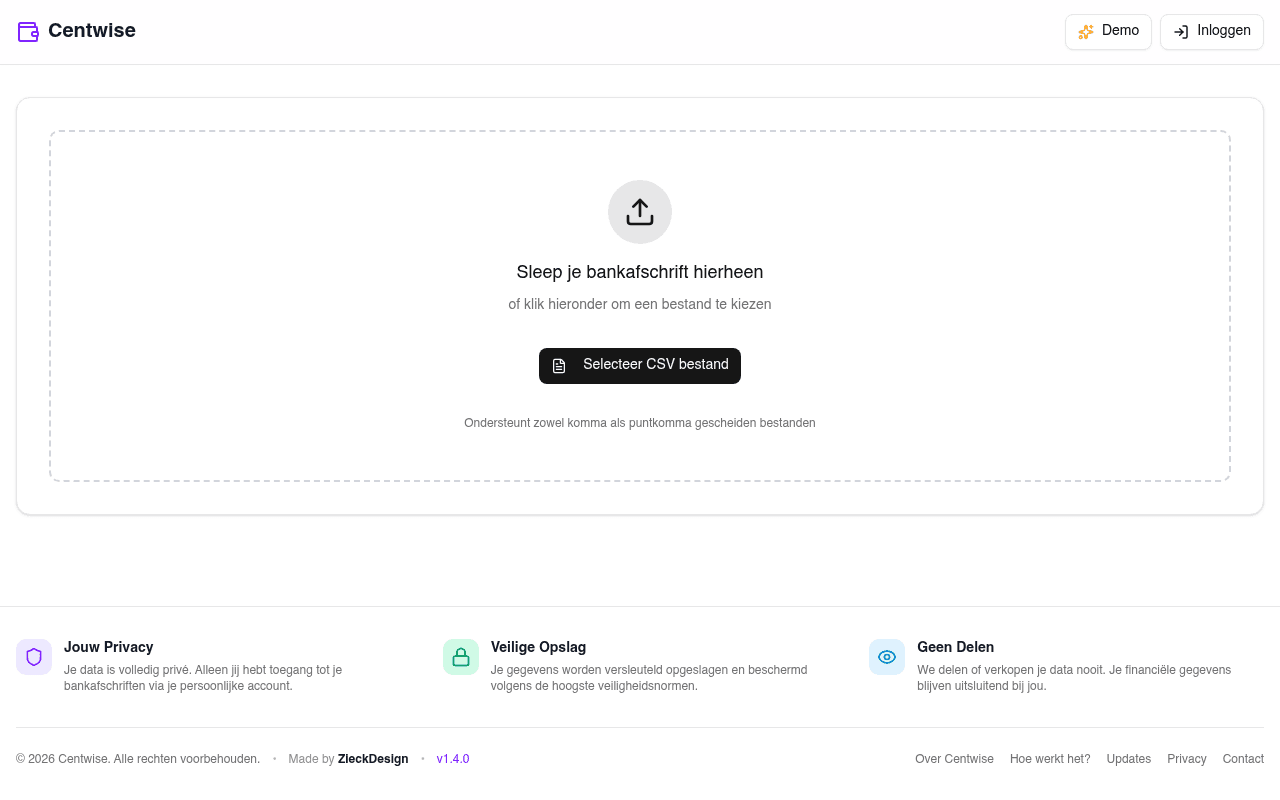
Task: Click the Centwise brand name in the header
Action: click(x=92, y=31)
